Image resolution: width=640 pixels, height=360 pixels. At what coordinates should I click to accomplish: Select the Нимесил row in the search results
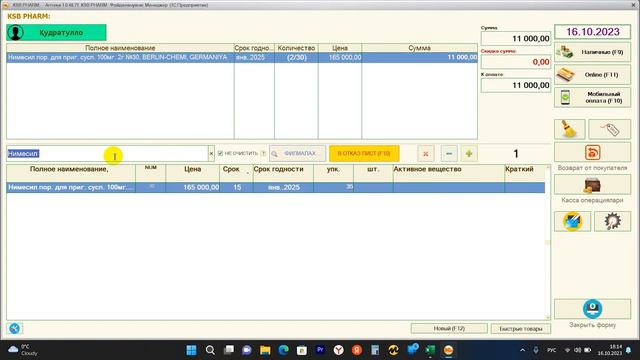pyautogui.click(x=276, y=187)
